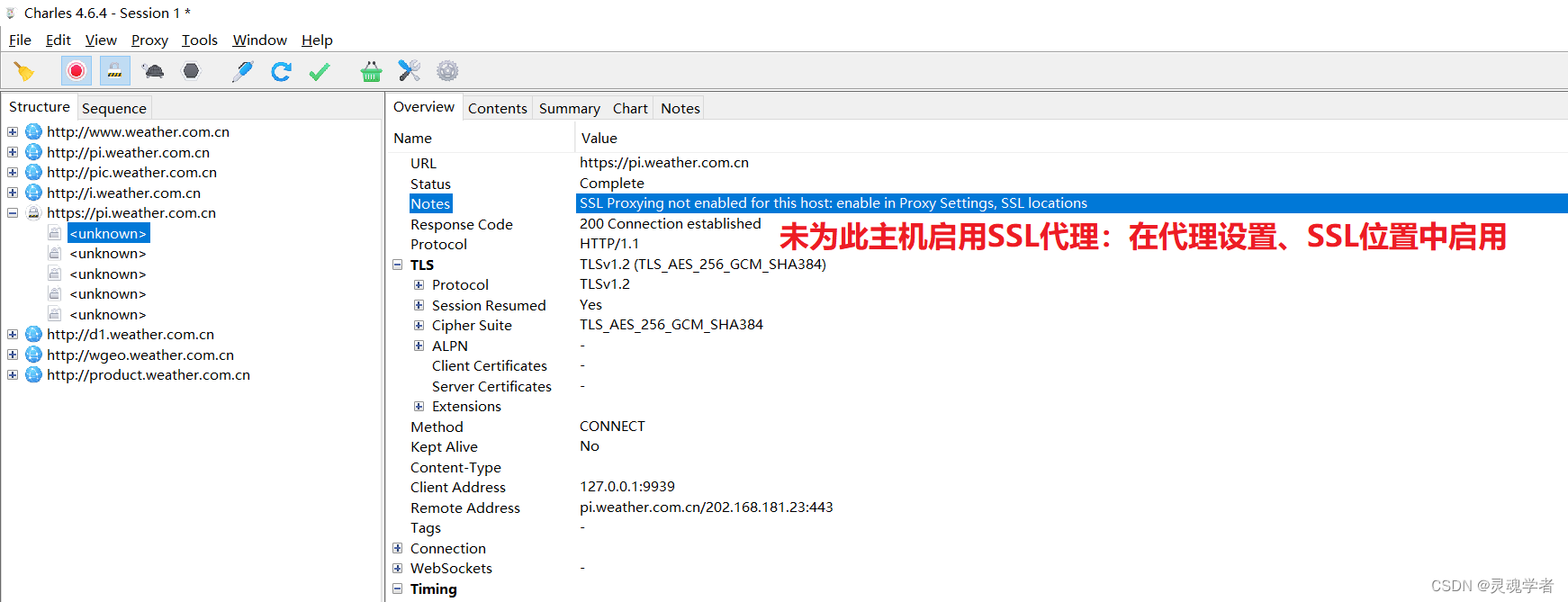Select the Response Code row

point(978,224)
